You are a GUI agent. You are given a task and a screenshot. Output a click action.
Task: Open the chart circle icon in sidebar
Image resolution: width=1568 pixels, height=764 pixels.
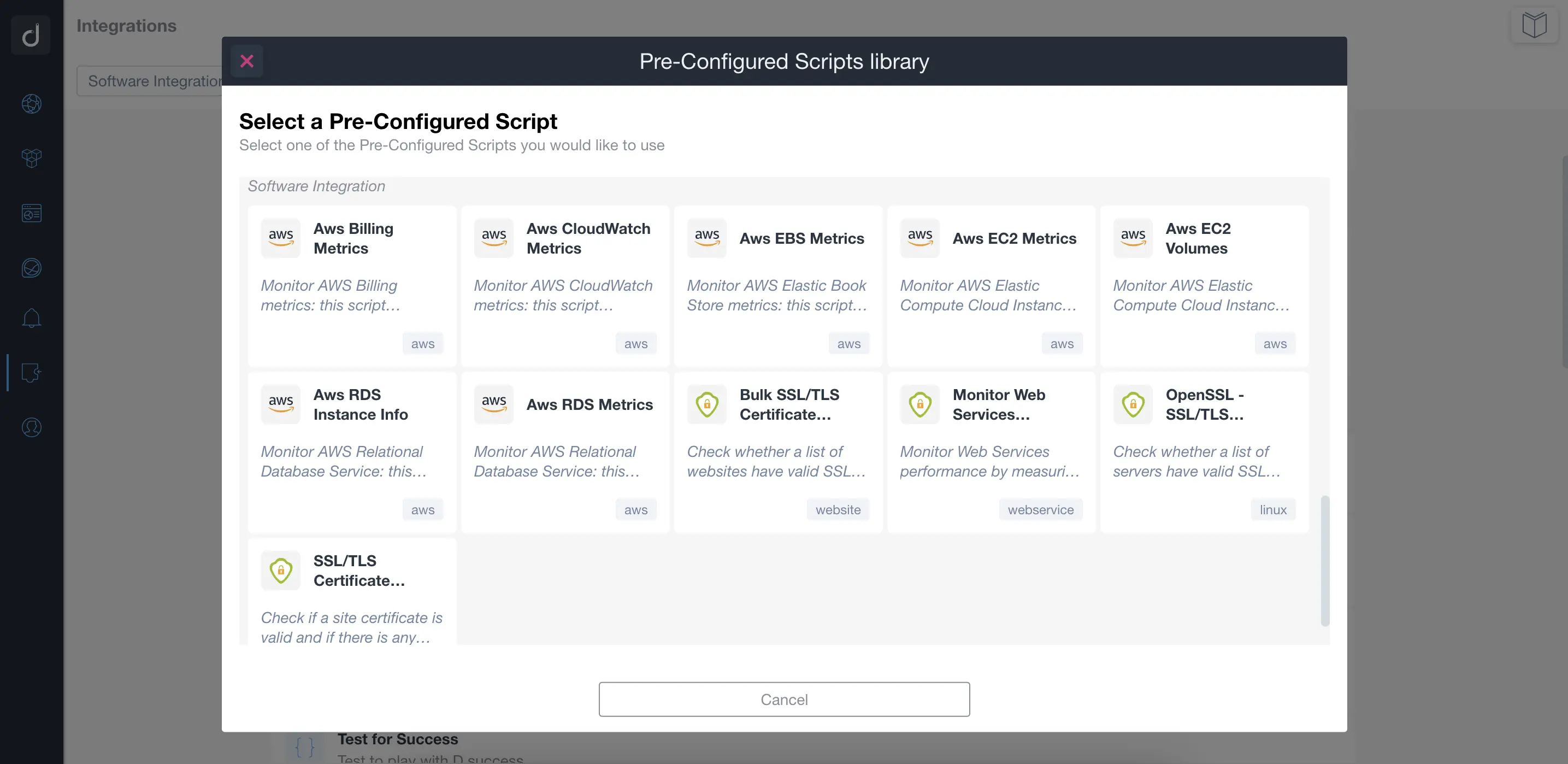[x=32, y=268]
